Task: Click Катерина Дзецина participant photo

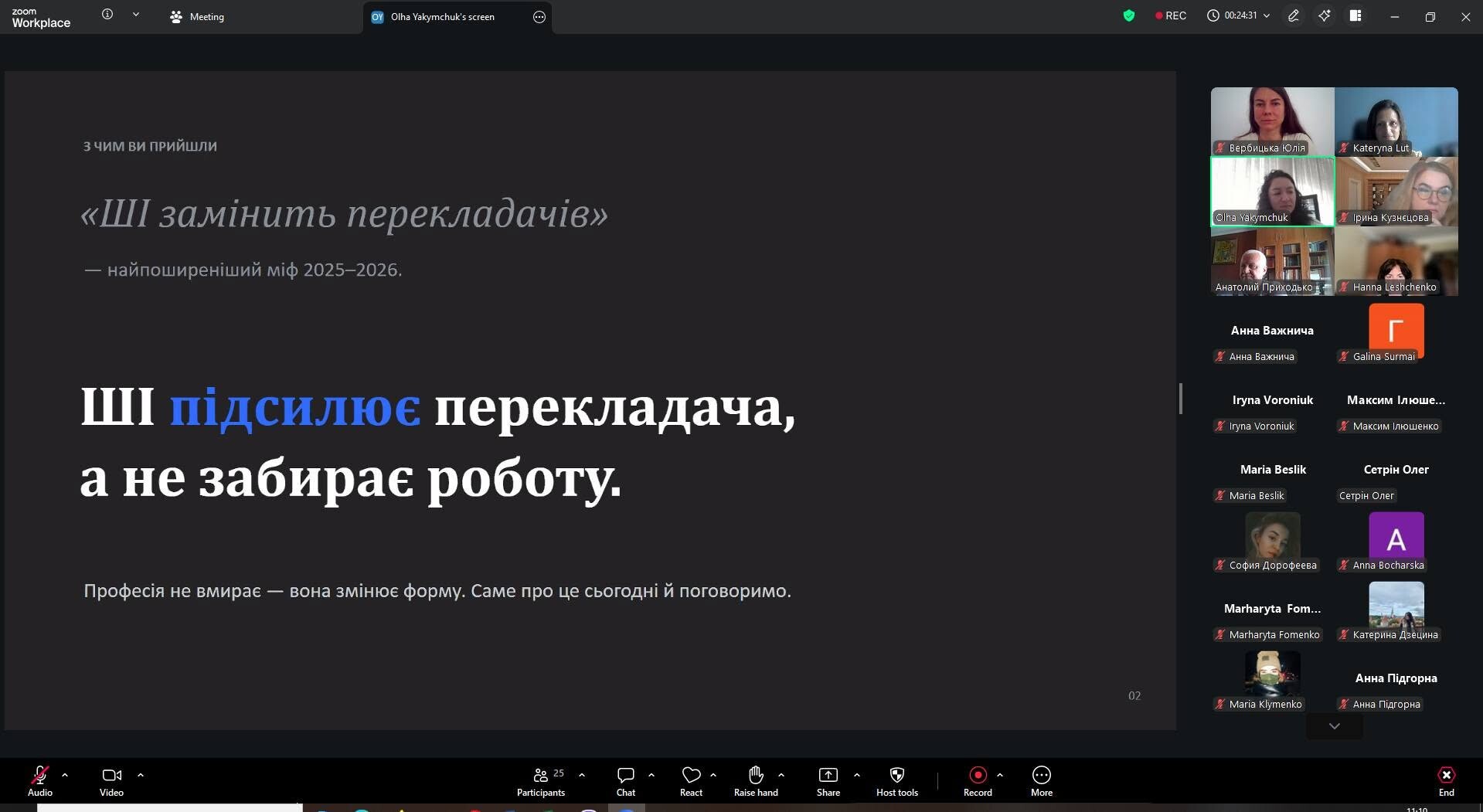Action: tap(1396, 608)
